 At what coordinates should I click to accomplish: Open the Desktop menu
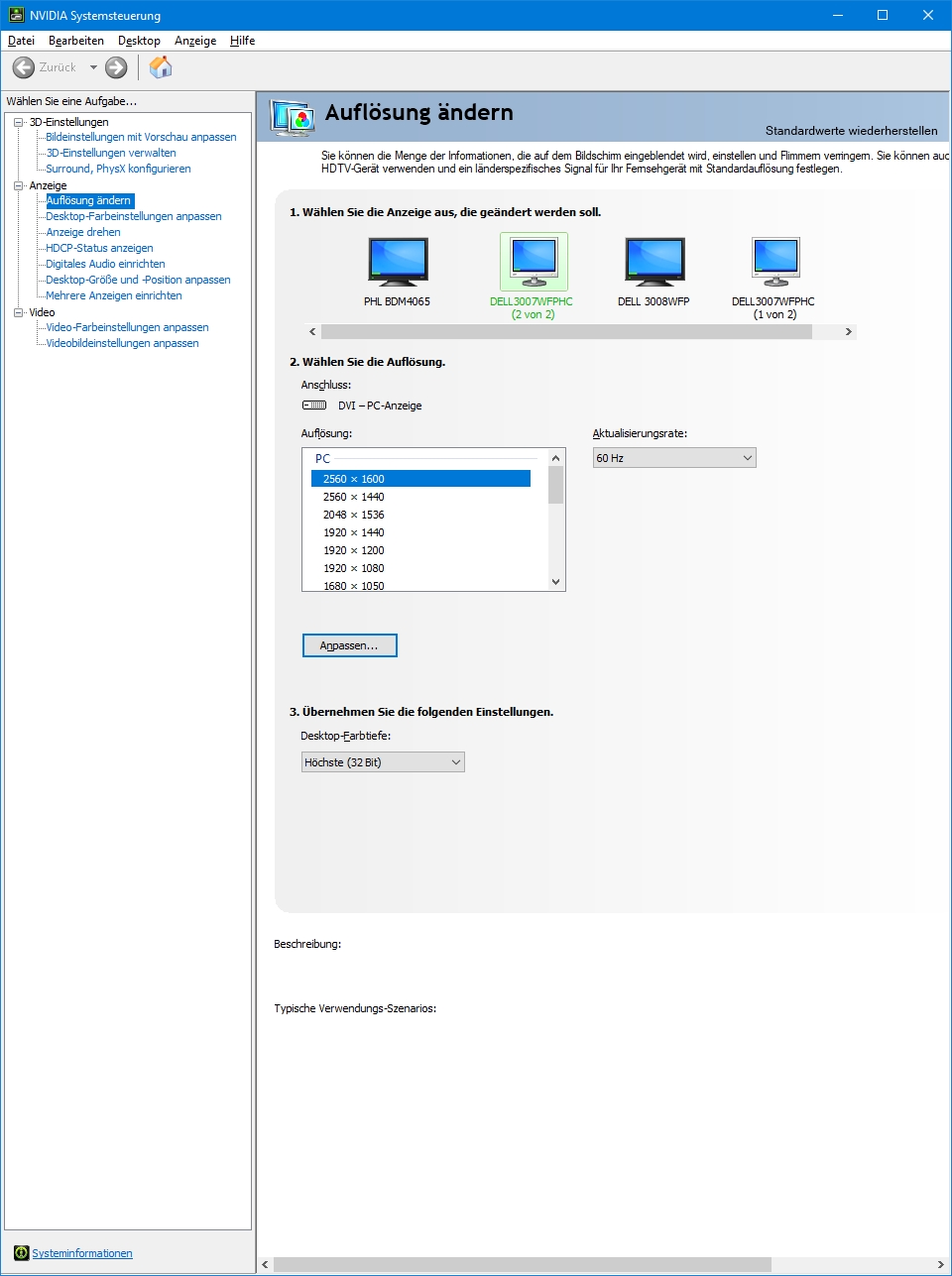tap(139, 41)
